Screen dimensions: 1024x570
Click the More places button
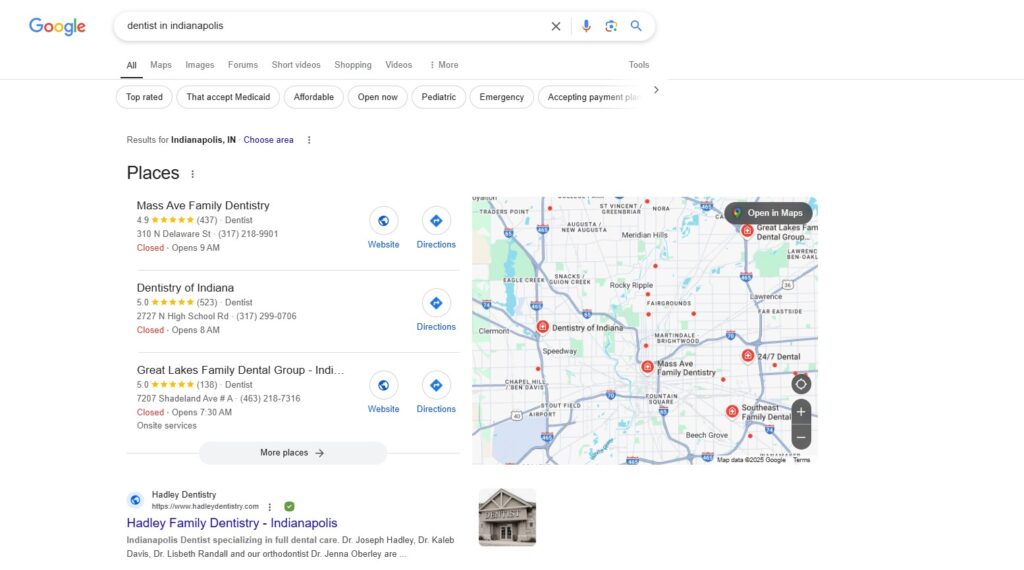pyautogui.click(x=293, y=452)
